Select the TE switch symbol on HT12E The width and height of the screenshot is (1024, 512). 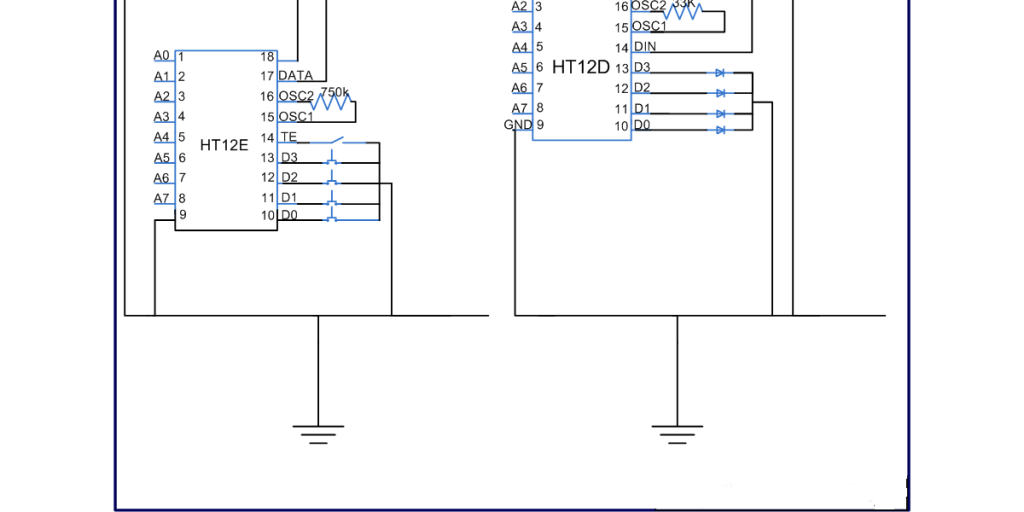click(337, 140)
